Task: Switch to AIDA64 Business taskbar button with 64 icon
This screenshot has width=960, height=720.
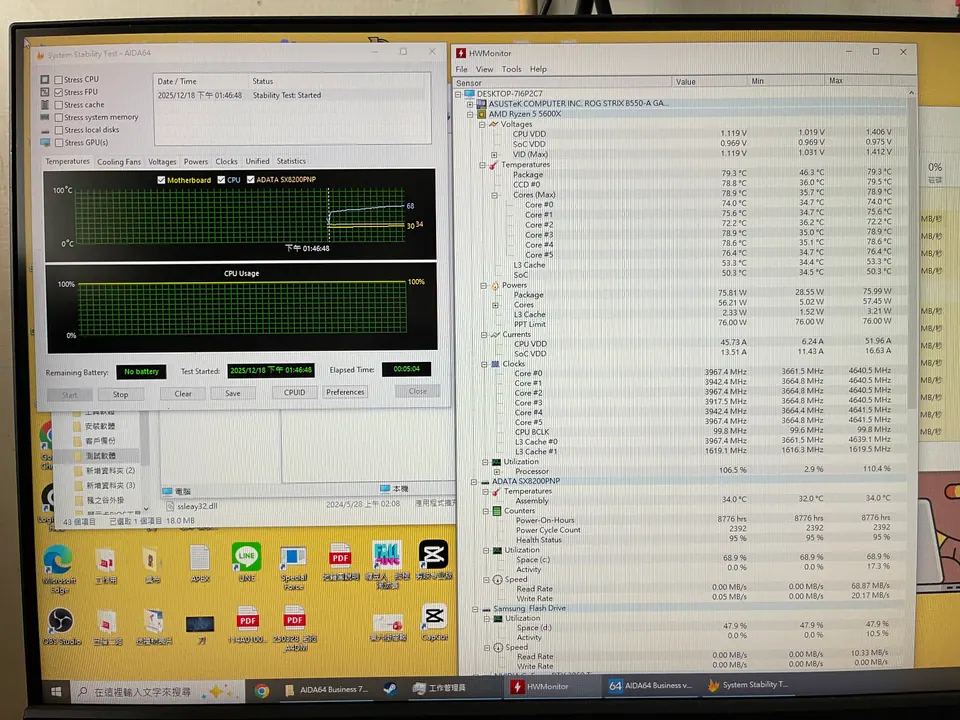Action: 650,686
